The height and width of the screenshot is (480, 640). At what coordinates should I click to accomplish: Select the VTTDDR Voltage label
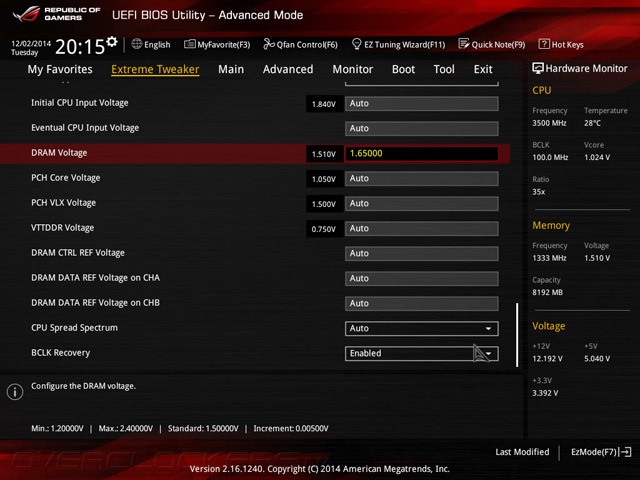62,228
